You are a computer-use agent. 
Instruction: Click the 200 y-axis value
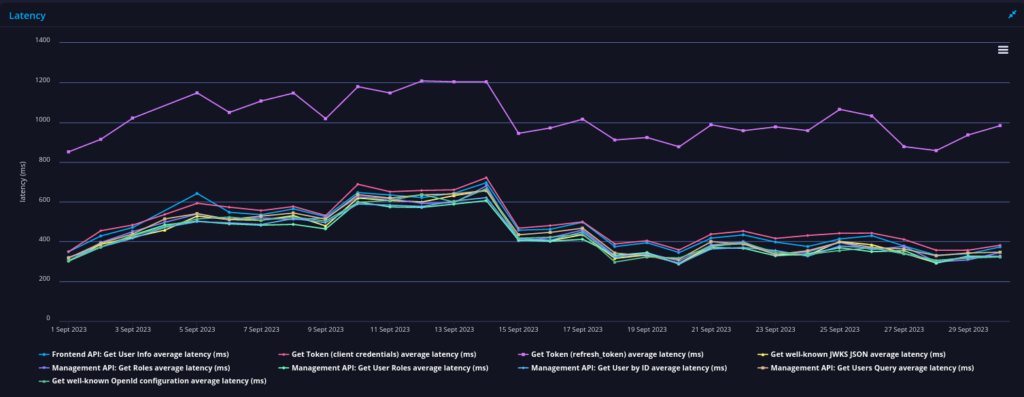pyautogui.click(x=44, y=279)
